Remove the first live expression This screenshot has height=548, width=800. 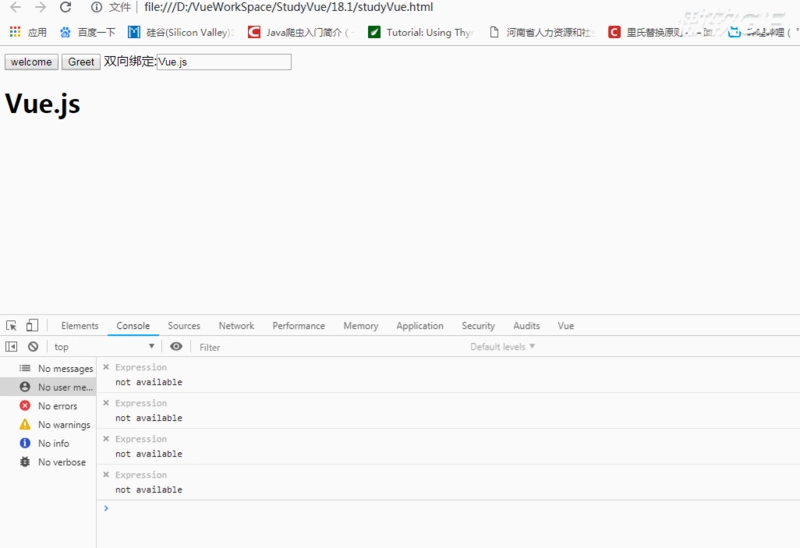point(106,368)
